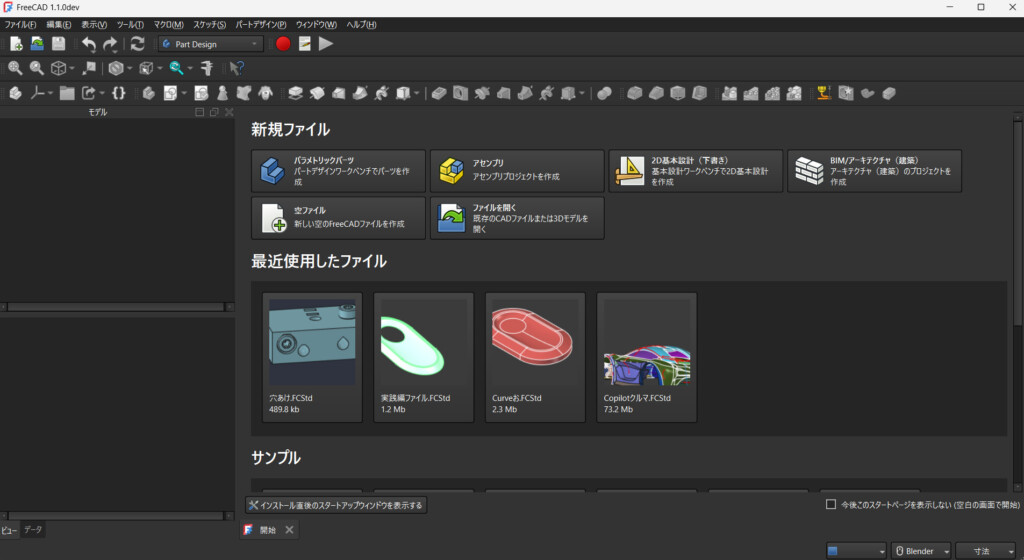Expand the standard views dropdown arrow

72,68
